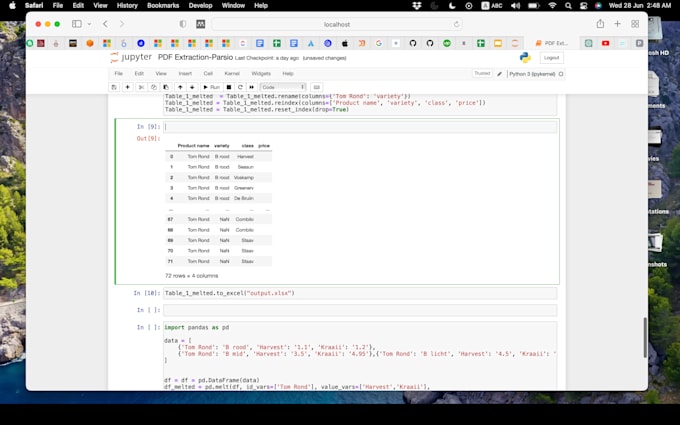The width and height of the screenshot is (680, 425).
Task: Open the Widgets menu
Action: [x=261, y=74]
